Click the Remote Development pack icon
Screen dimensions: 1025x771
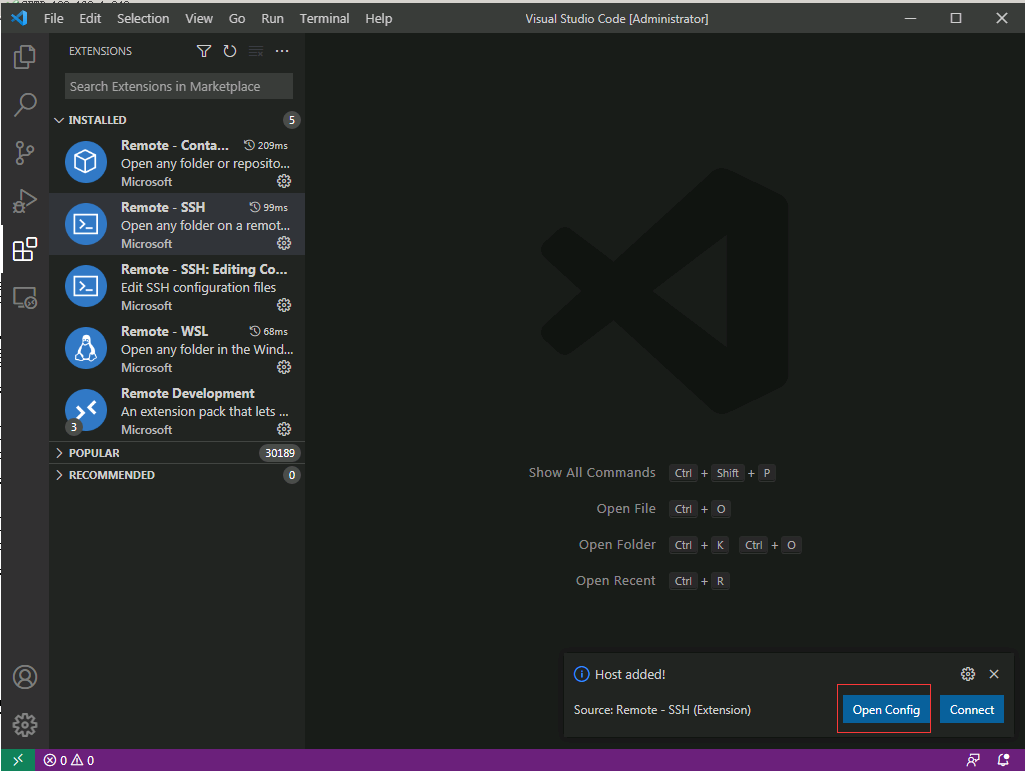(86, 410)
